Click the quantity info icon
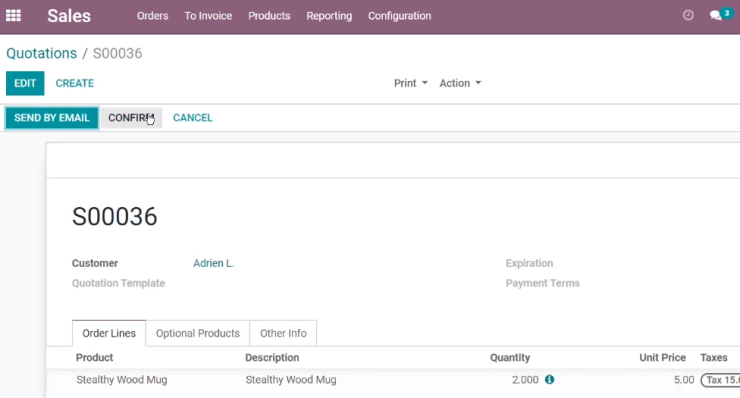Viewport: 740px width, 398px height. 549,380
